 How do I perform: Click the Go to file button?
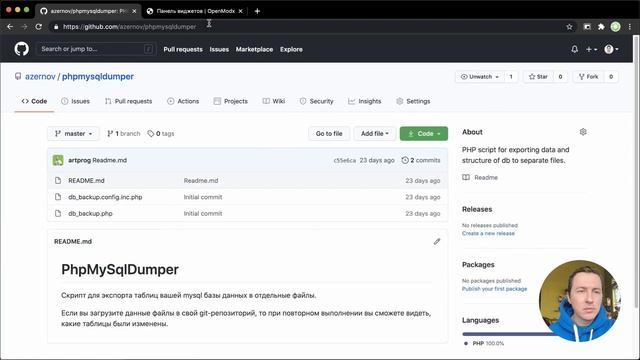click(329, 133)
